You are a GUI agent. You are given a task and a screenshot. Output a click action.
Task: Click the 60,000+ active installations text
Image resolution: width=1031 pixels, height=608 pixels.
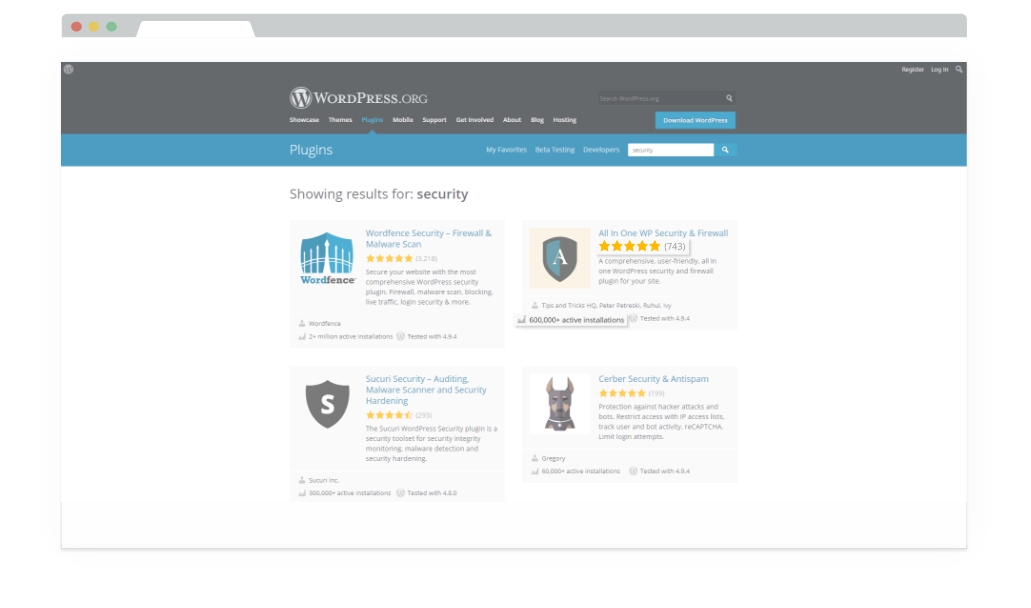581,471
